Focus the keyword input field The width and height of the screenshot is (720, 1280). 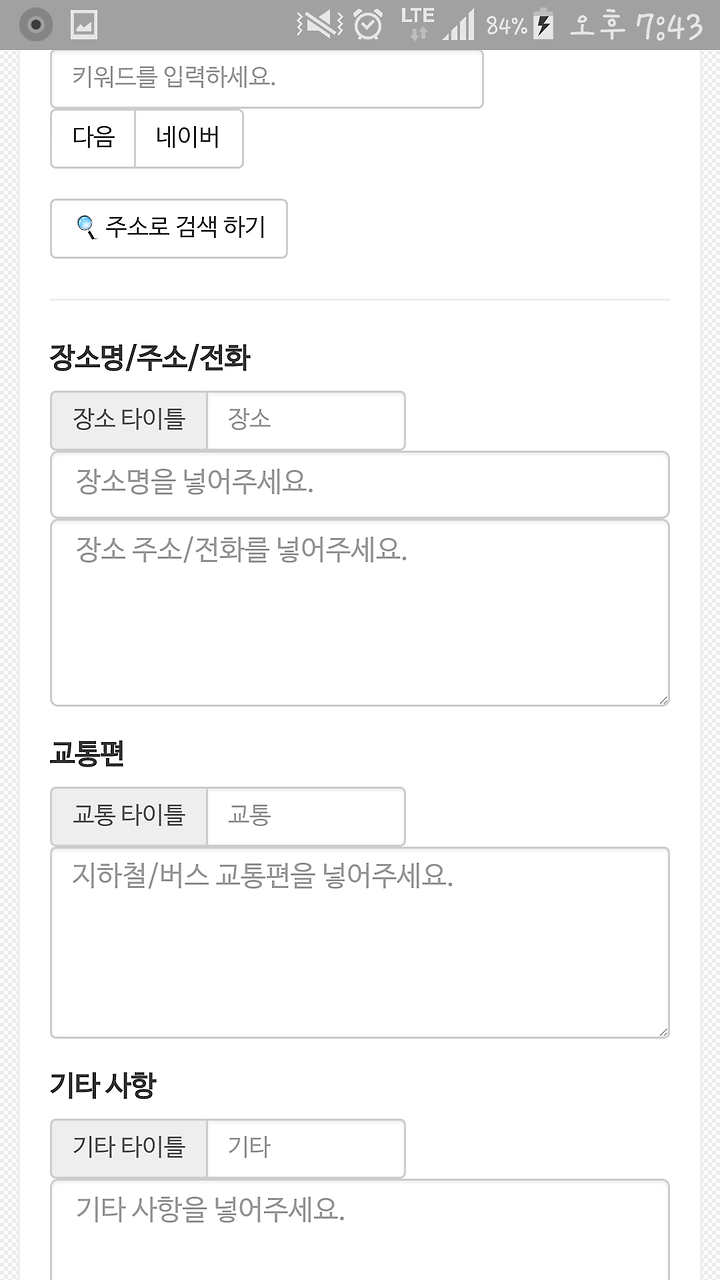(x=267, y=78)
